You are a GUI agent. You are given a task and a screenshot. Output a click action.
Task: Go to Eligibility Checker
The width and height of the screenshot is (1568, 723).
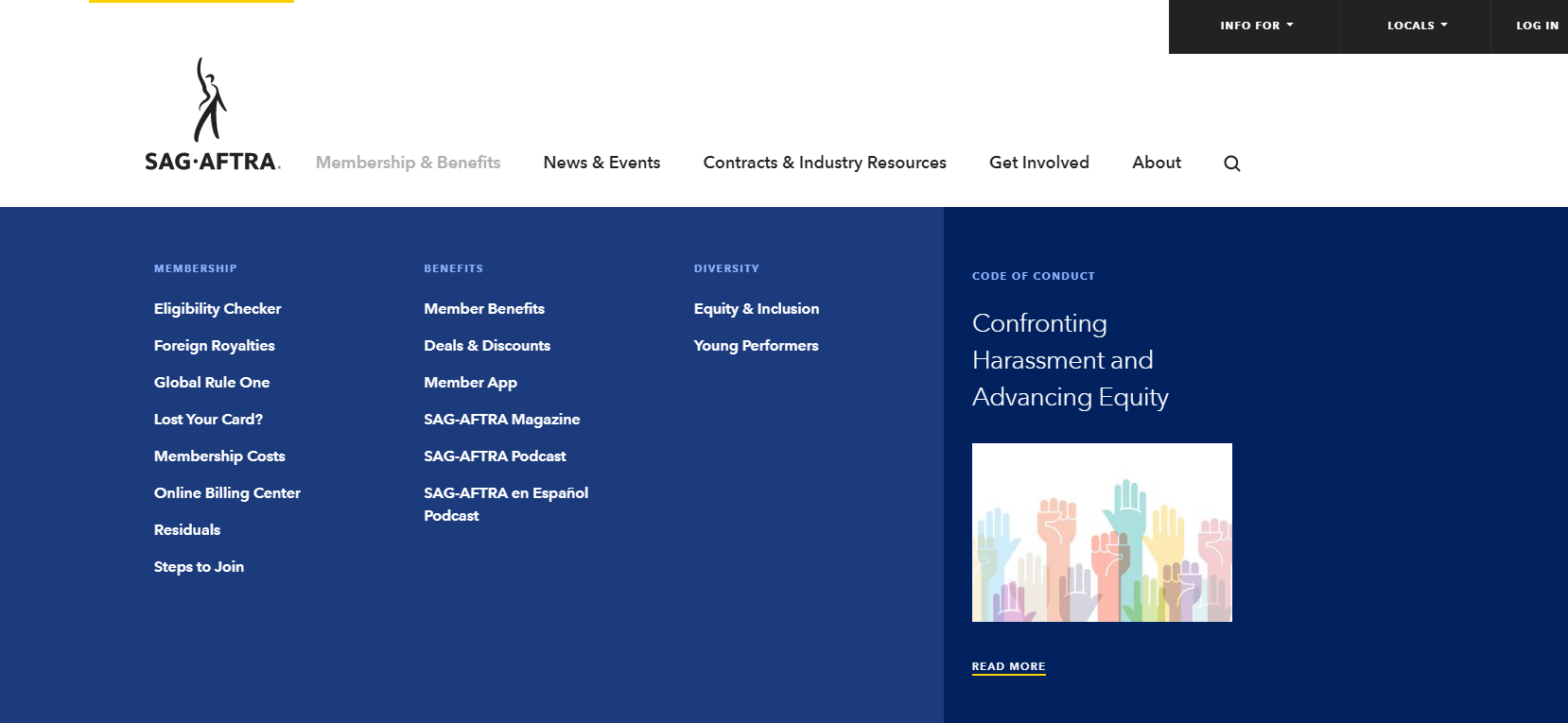point(218,309)
